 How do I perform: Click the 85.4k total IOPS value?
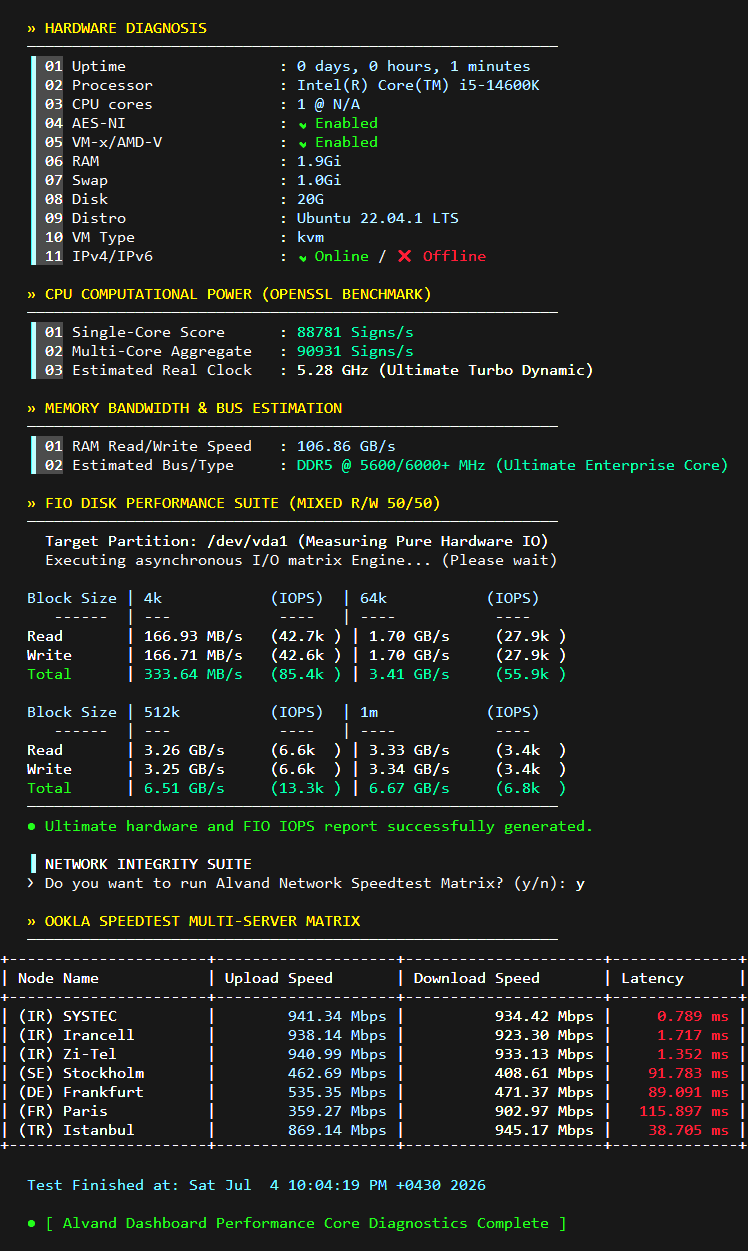tap(306, 674)
